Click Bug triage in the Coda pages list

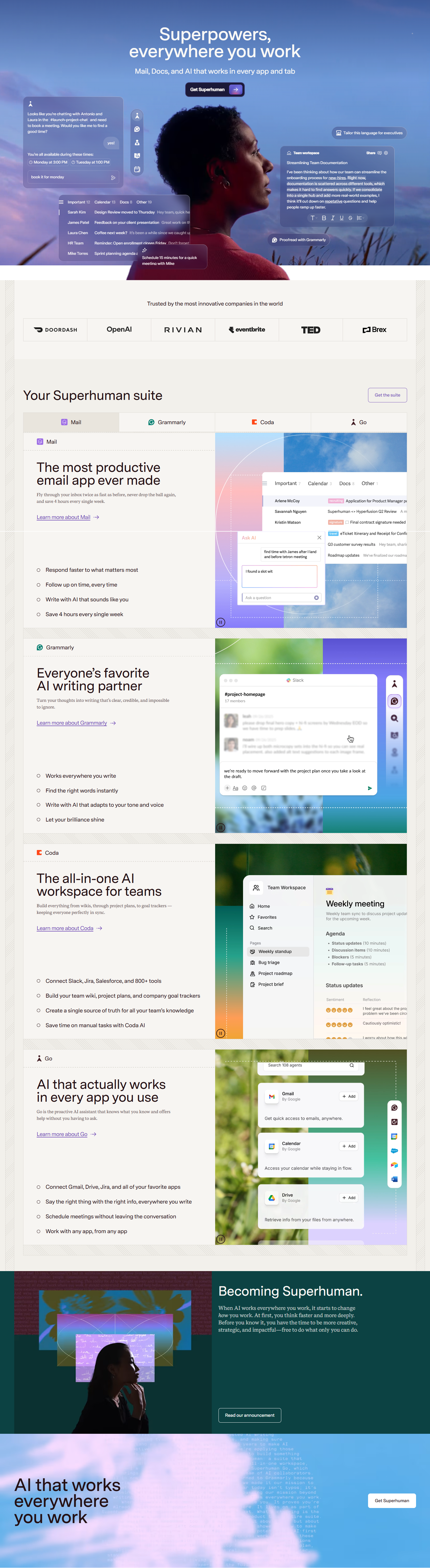[x=265, y=962]
